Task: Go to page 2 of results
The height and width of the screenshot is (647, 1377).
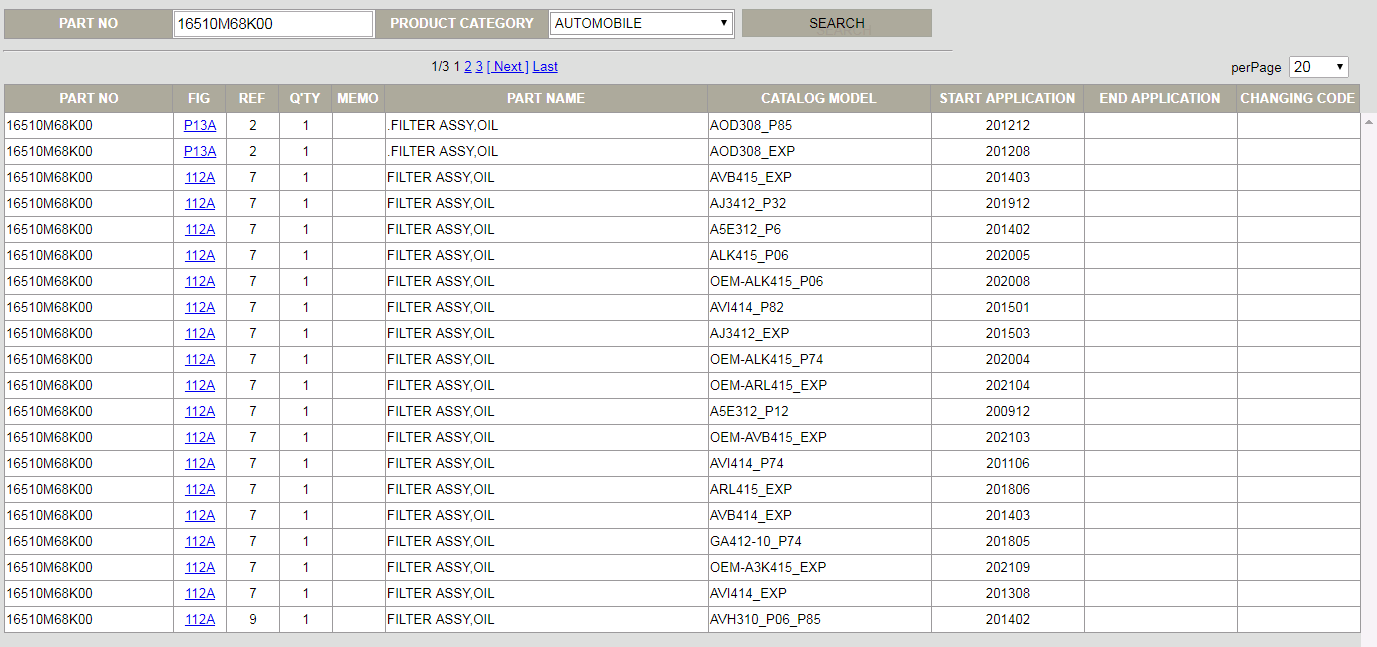Action: tap(468, 66)
